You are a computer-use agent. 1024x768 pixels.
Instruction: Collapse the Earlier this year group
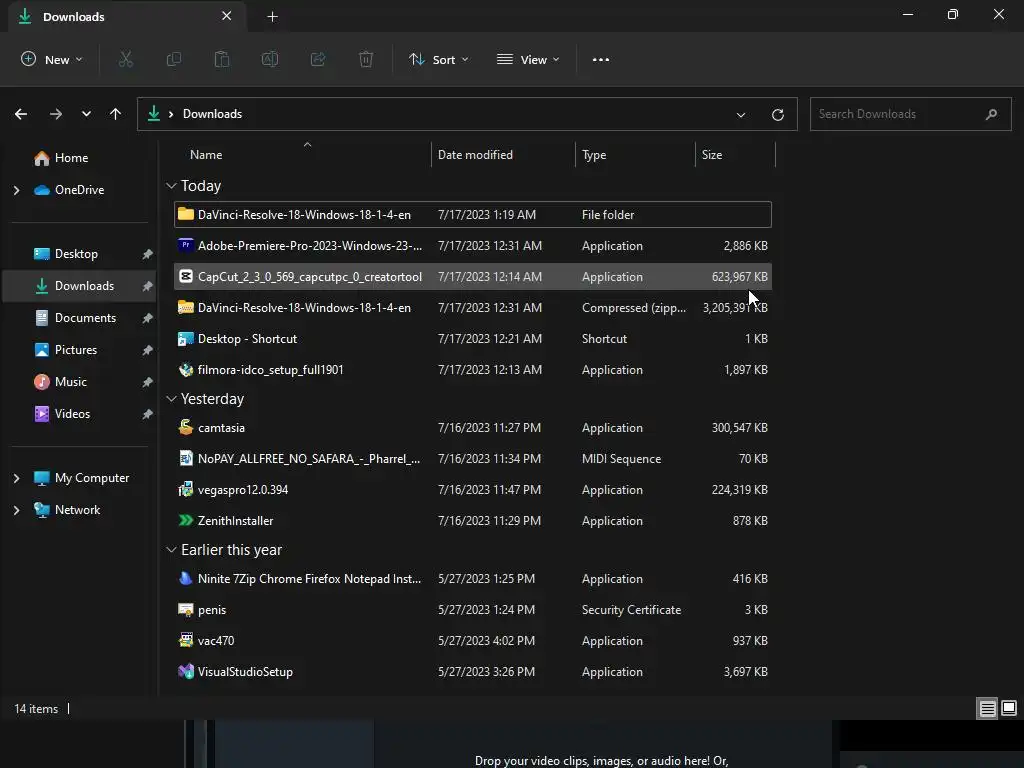171,550
